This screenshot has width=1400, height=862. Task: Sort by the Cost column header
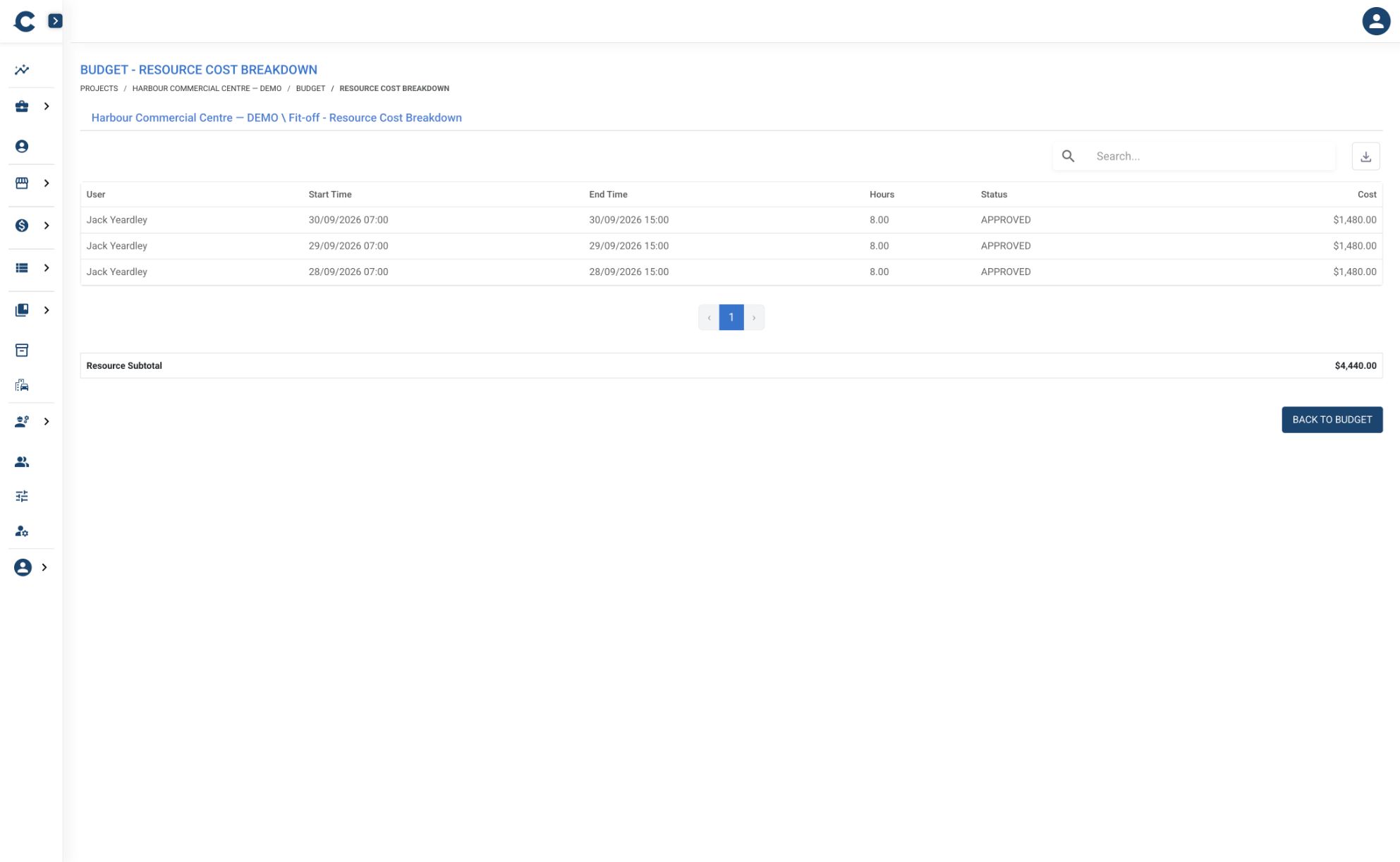(x=1367, y=195)
